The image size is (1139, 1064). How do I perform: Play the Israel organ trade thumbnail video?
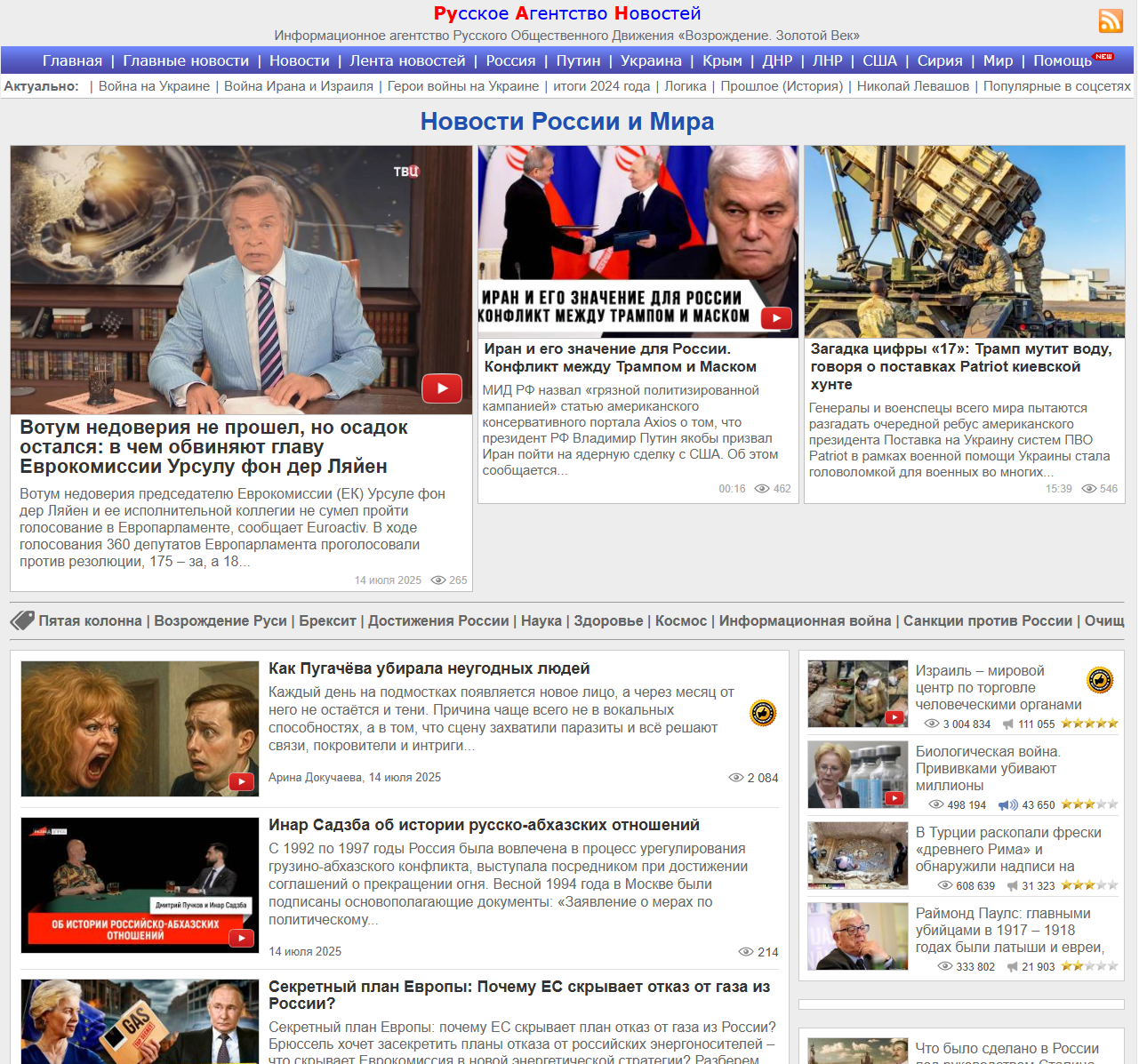click(895, 717)
